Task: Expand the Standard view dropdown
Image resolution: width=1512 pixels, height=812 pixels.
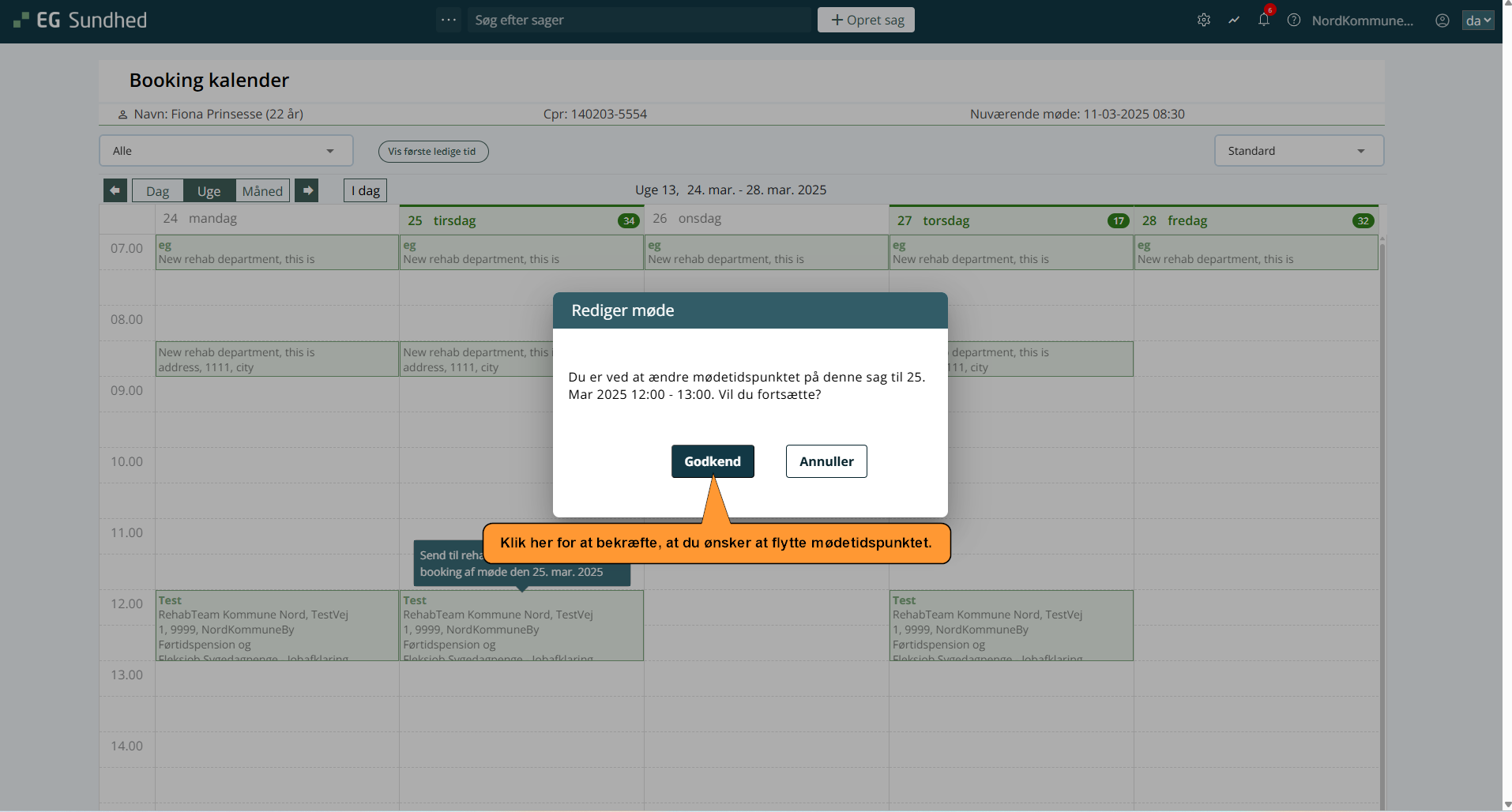Action: [x=1298, y=151]
